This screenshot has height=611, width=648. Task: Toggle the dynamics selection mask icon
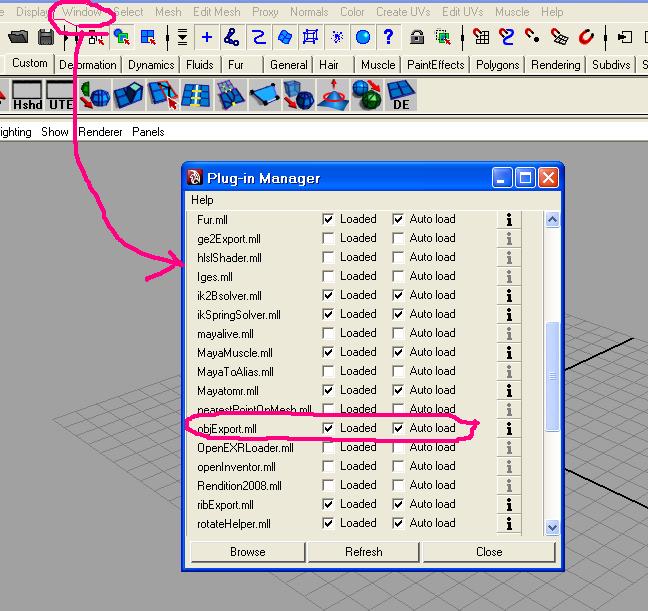337,38
